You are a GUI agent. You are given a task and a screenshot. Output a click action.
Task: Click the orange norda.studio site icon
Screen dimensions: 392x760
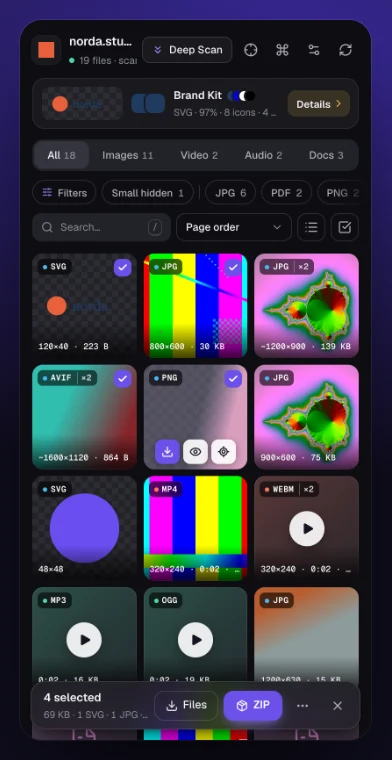coord(46,50)
